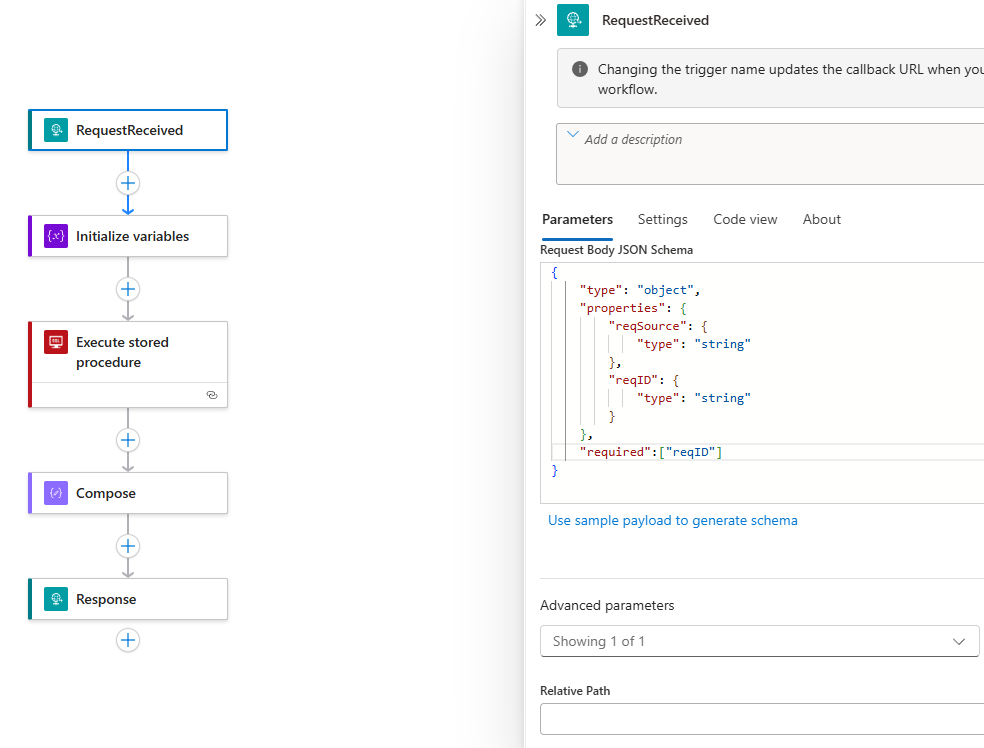984x748 pixels.
Task: Click inside the Relative Path input field
Action: click(x=760, y=719)
